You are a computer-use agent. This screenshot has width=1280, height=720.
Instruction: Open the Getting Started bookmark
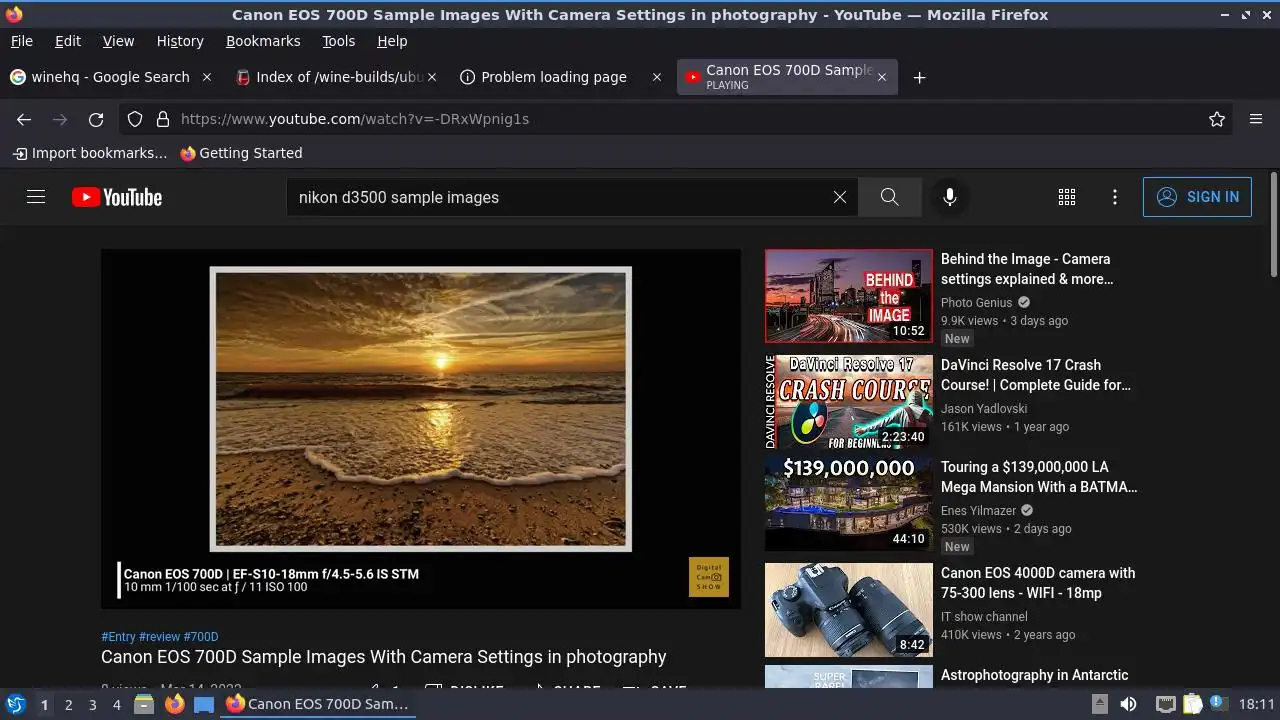click(241, 153)
